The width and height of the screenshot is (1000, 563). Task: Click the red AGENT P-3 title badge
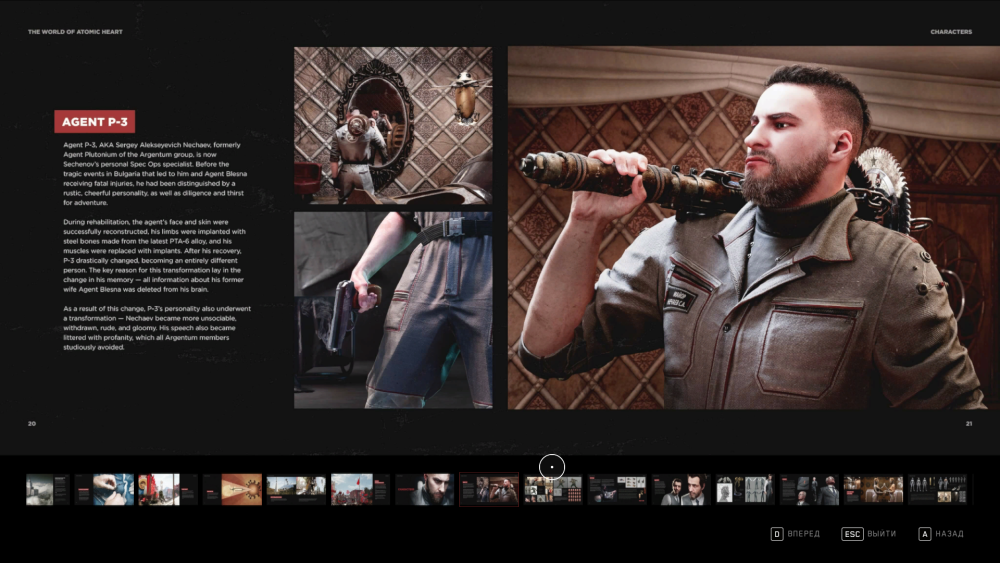tap(94, 122)
